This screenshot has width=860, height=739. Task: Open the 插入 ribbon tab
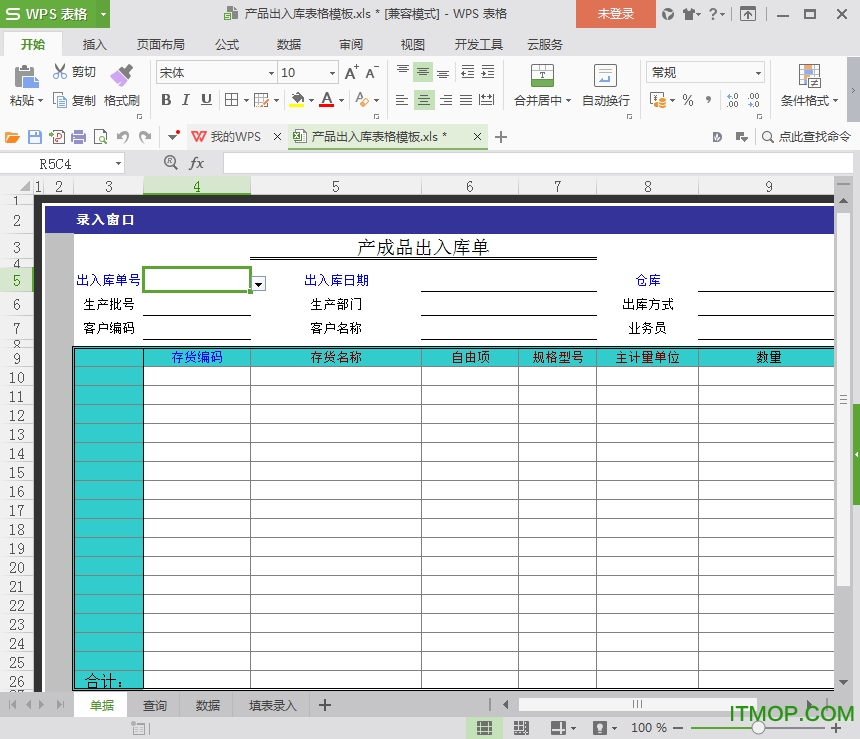click(x=94, y=44)
